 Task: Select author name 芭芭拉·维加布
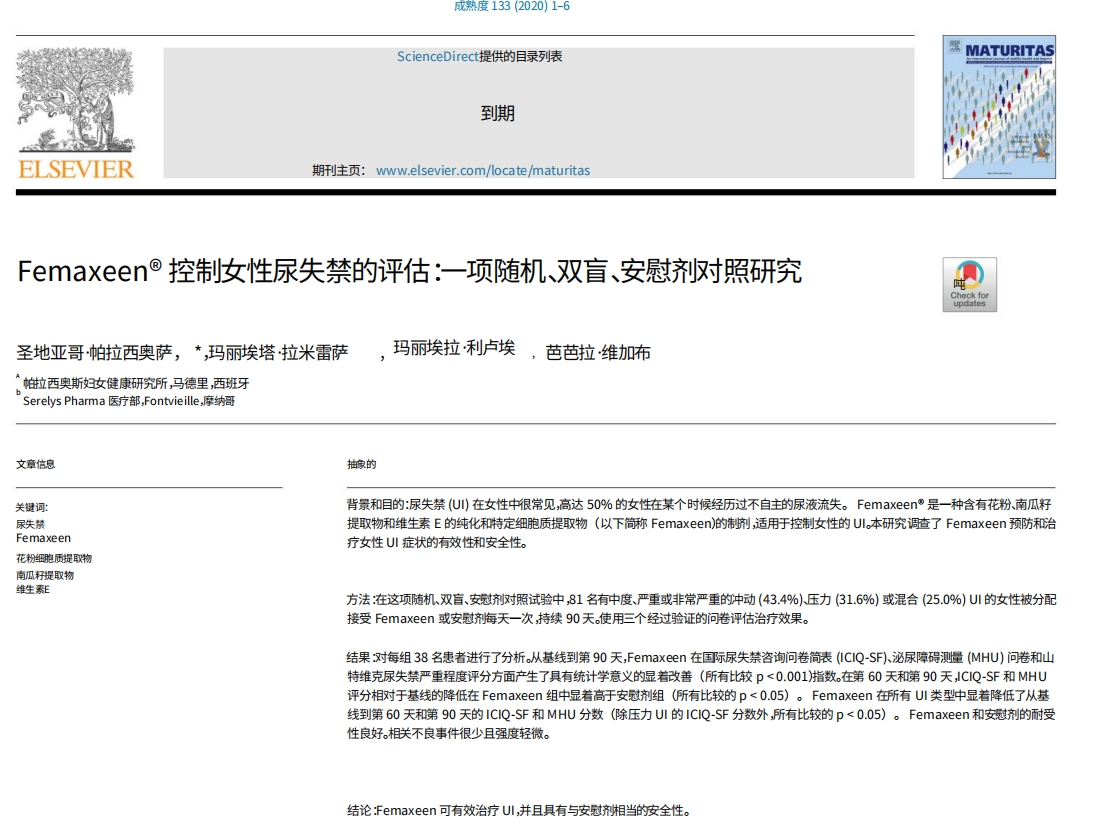[598, 353]
